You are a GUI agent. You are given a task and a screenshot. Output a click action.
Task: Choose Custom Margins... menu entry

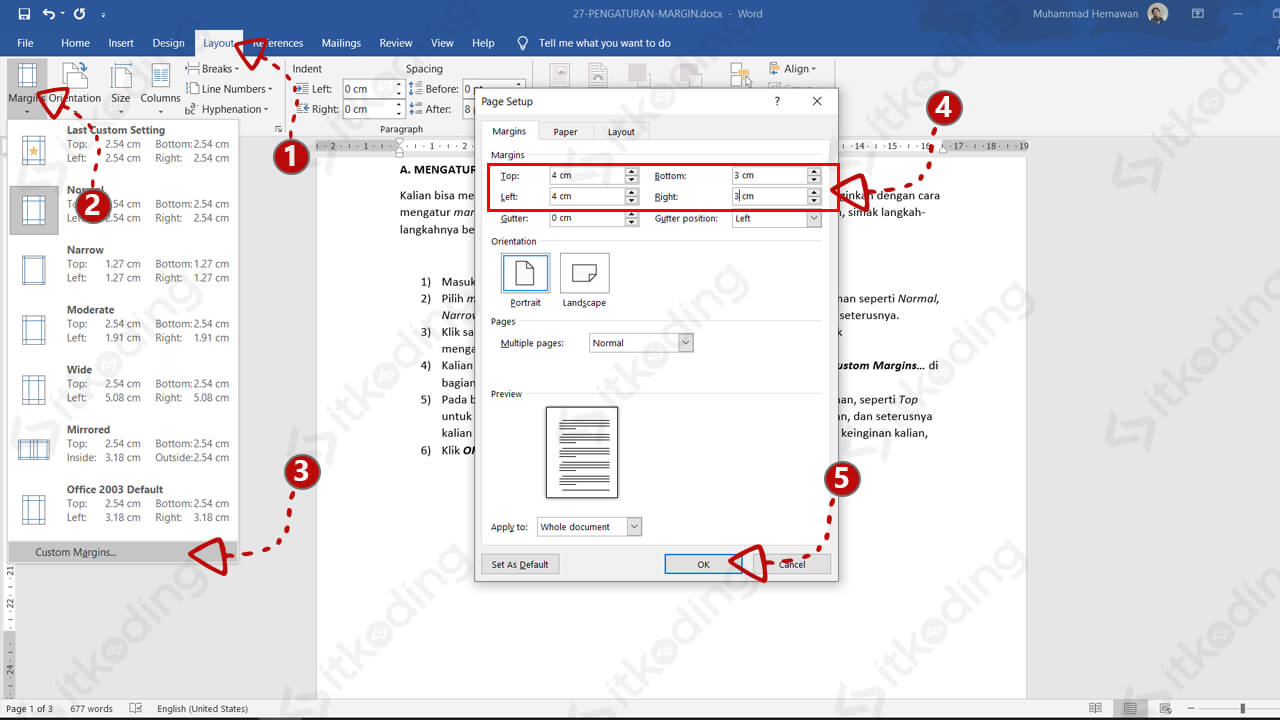click(122, 552)
